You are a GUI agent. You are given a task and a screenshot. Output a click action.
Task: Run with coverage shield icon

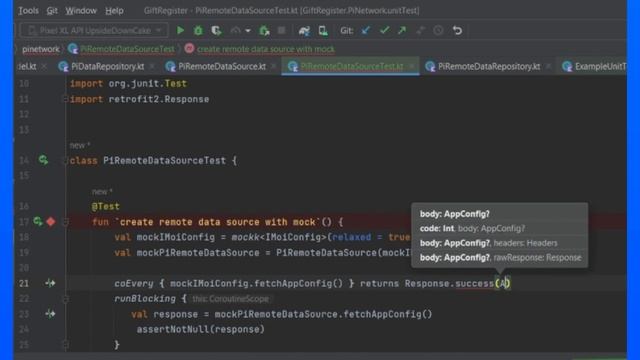[x=216, y=30]
